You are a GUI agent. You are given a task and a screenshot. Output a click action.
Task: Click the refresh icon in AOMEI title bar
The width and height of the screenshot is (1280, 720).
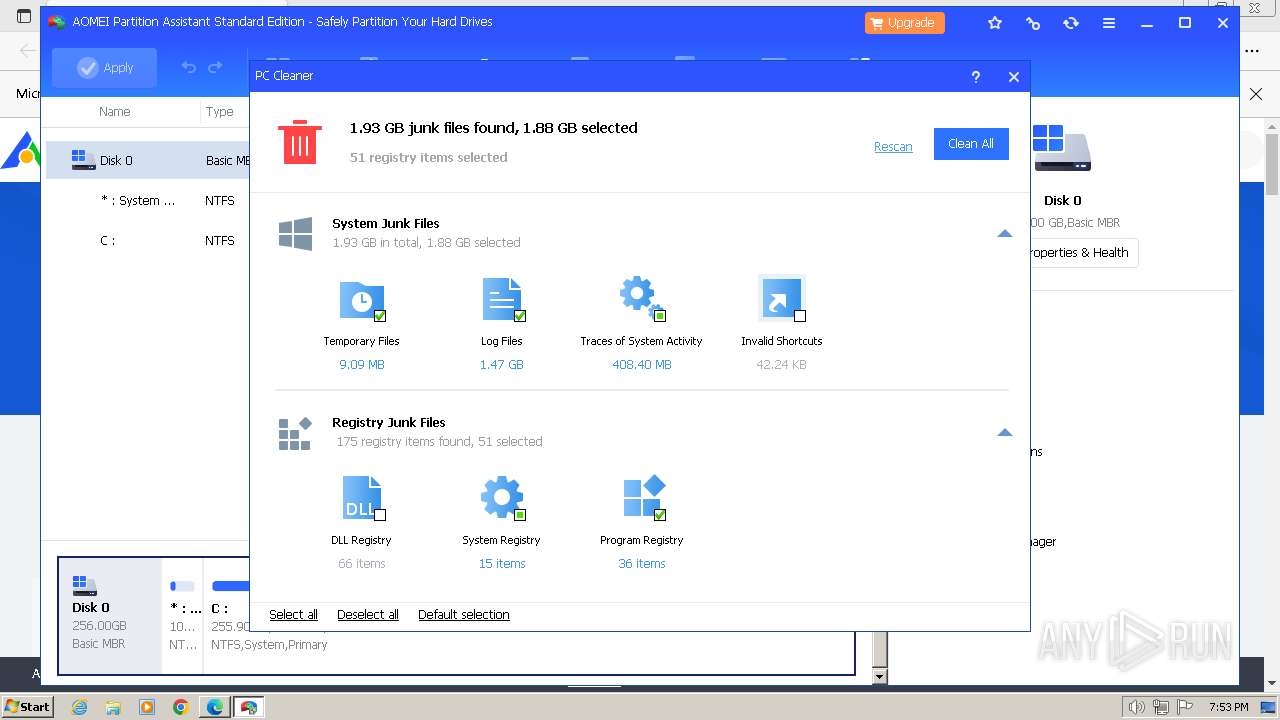1071,23
